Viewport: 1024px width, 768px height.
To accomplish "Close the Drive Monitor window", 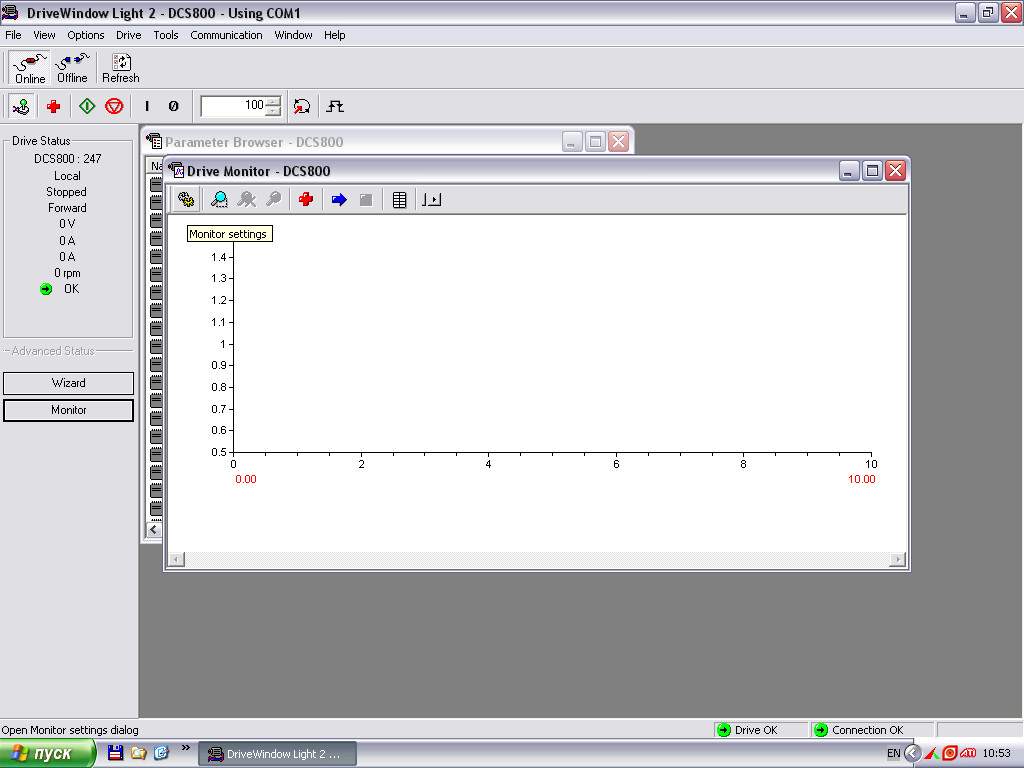I will (x=896, y=171).
